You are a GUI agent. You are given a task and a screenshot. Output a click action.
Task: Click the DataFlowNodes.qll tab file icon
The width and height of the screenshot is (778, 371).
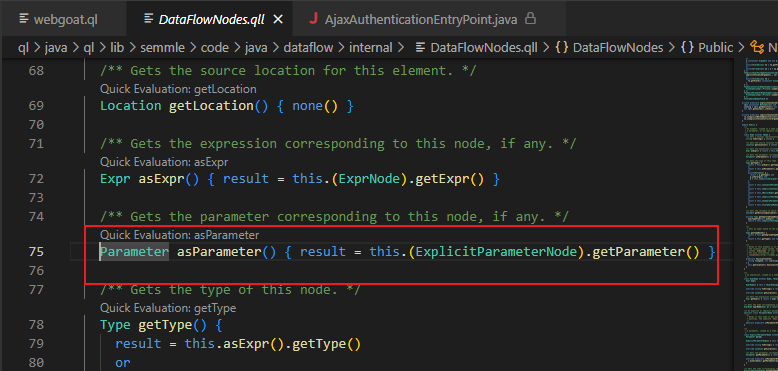pos(148,19)
